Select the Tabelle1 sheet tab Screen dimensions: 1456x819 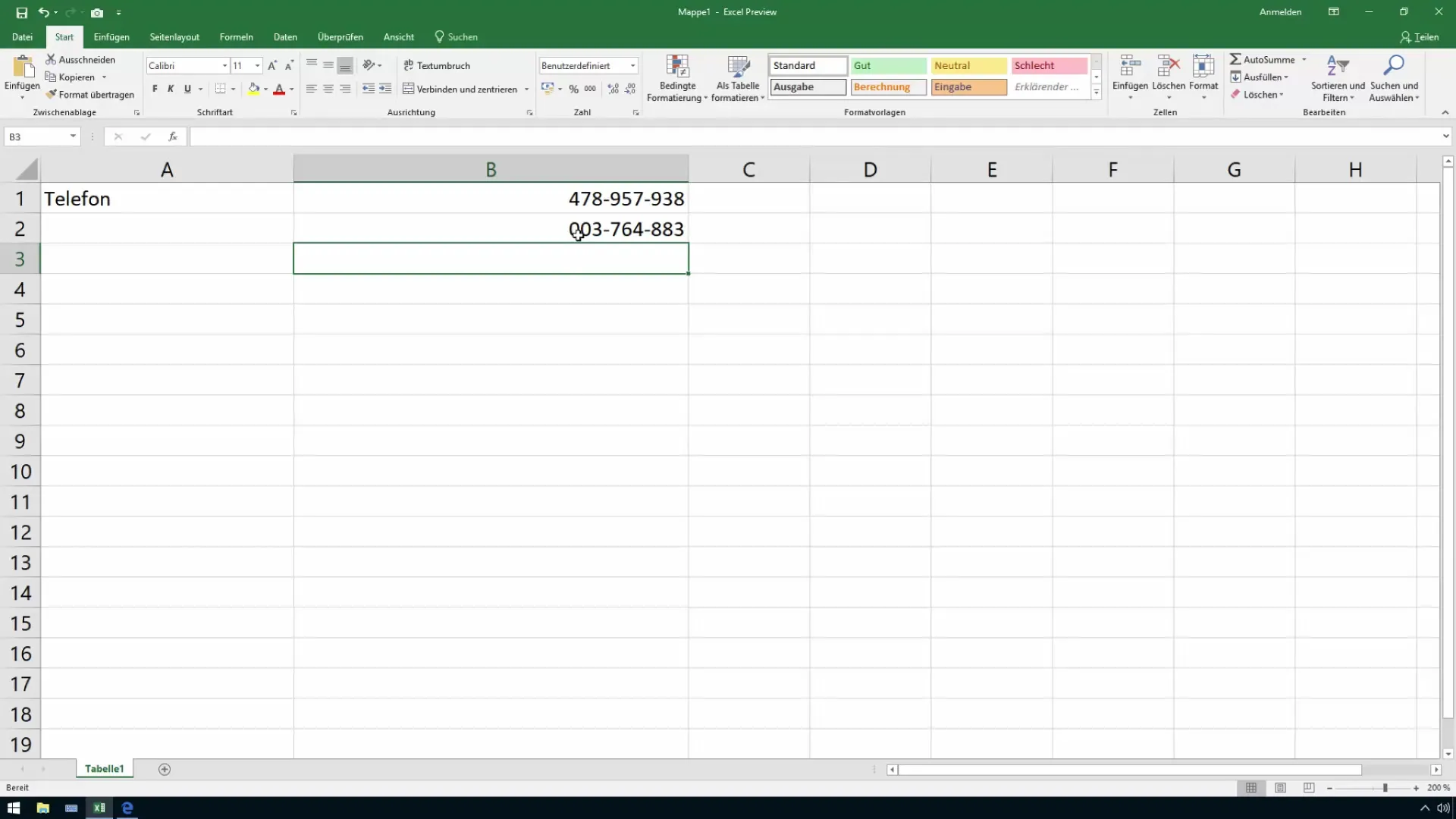pyautogui.click(x=104, y=769)
